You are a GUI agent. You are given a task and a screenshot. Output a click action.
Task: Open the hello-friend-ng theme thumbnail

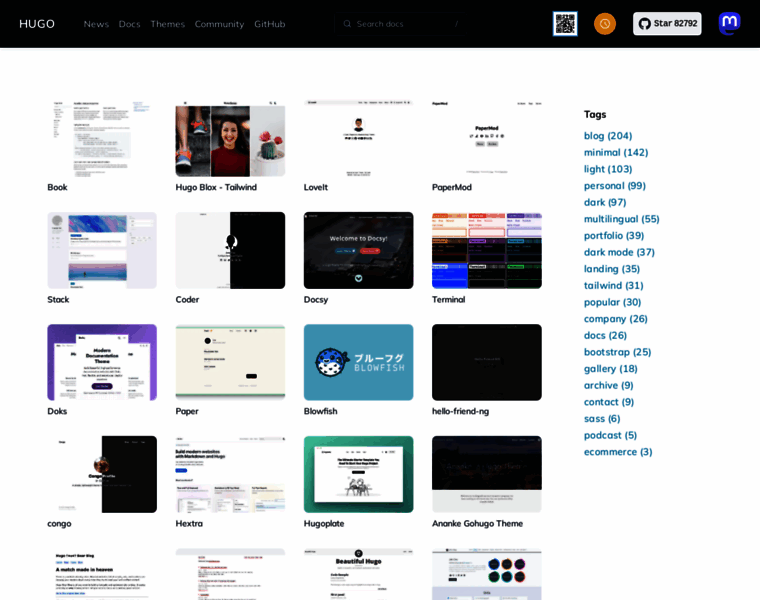pos(487,363)
